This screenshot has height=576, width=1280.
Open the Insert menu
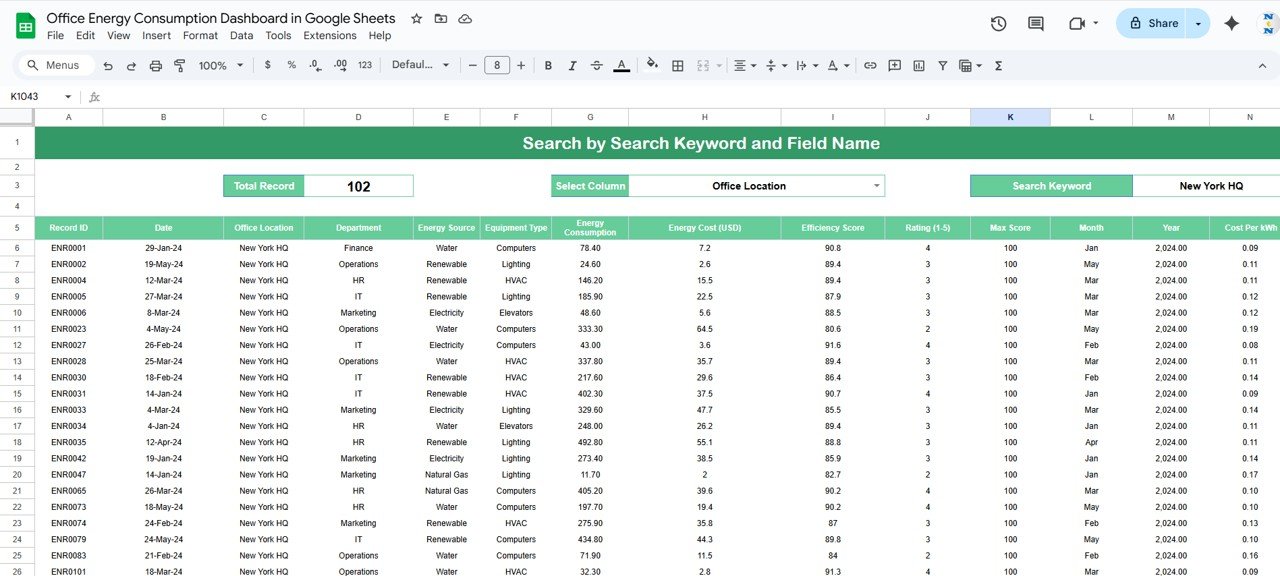156,35
